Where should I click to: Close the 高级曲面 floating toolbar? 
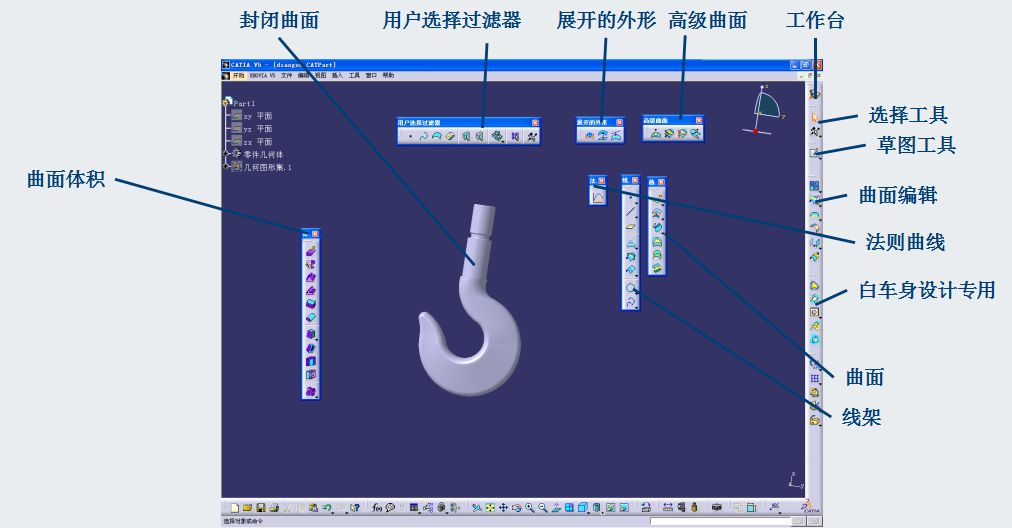click(x=699, y=121)
